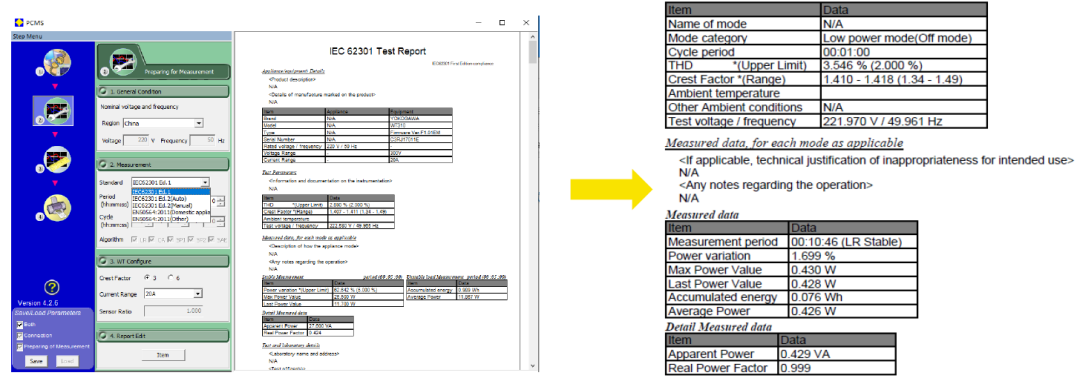The image size is (1080, 384).
Task: Click the report preview vertical scrollbar thumb
Action: (532, 53)
